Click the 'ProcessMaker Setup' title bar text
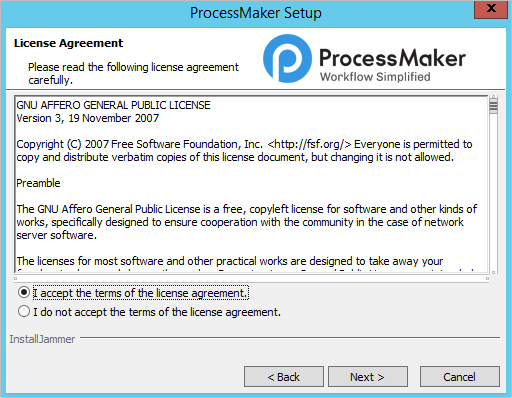 256,13
